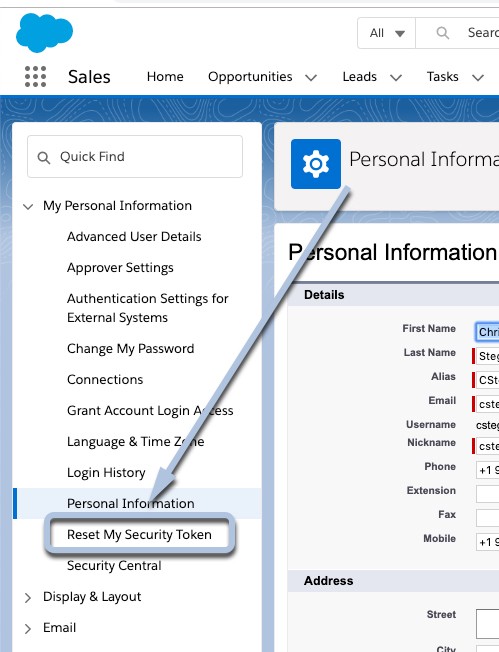Open the Leads tab dropdown arrow

(x=396, y=77)
